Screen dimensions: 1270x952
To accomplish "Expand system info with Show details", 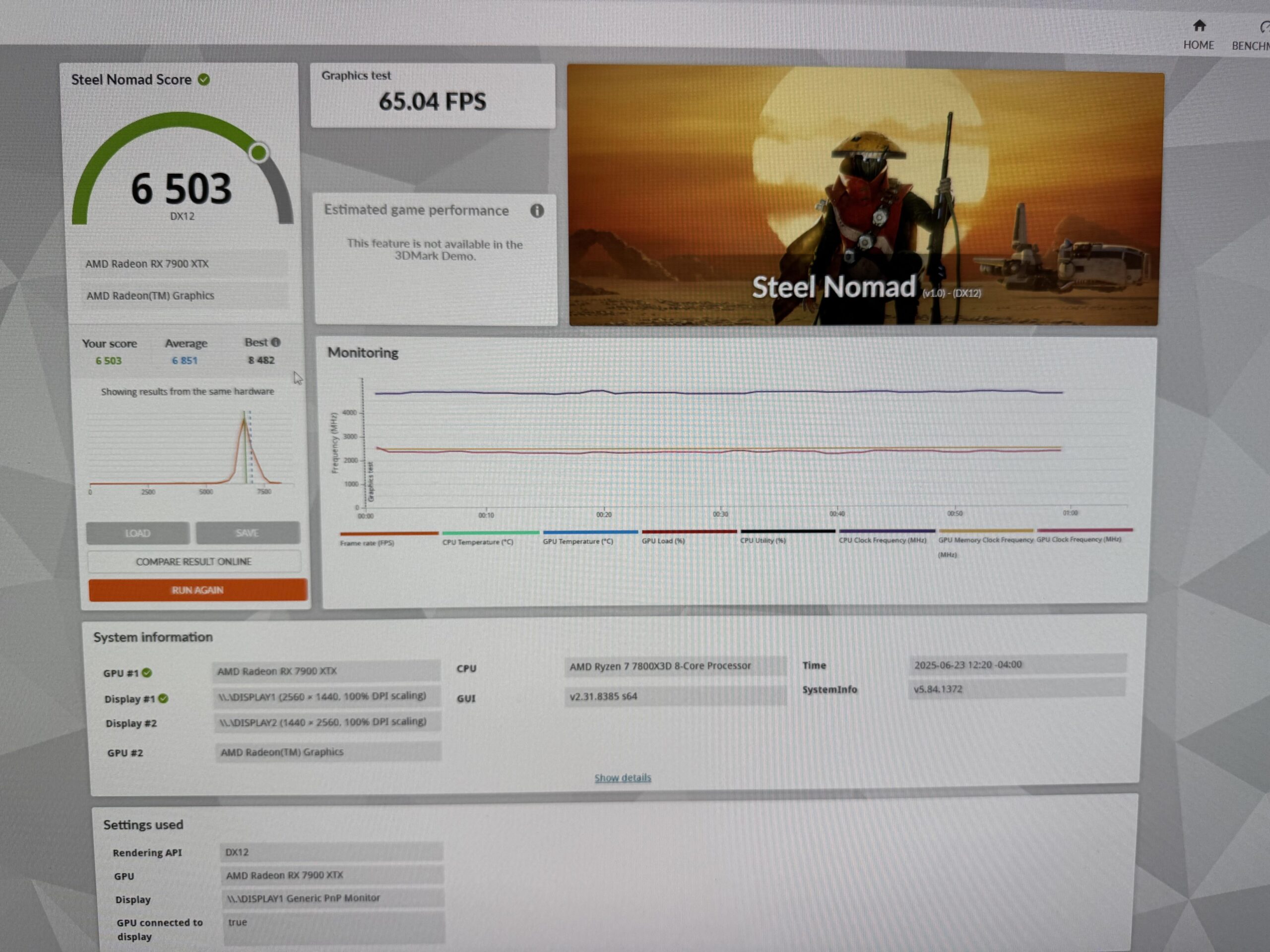I will tap(623, 777).
